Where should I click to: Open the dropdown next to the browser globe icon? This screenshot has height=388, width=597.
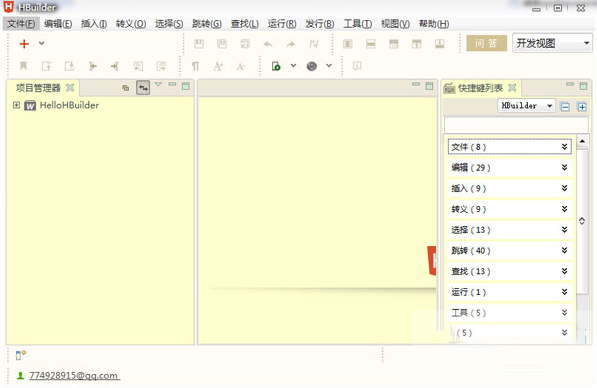click(329, 65)
